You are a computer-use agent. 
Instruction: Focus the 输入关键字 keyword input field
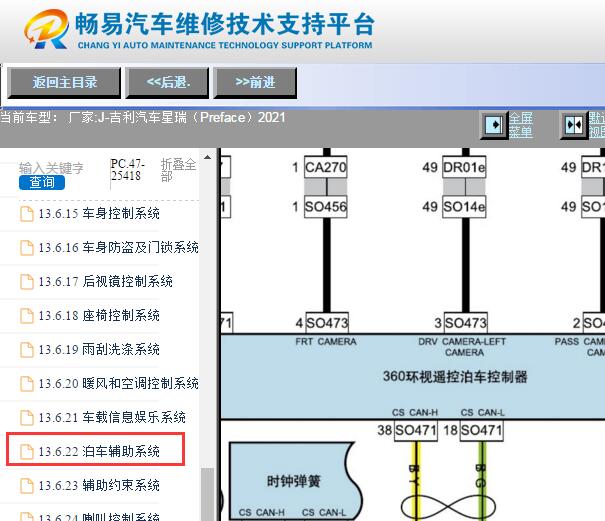point(51,168)
